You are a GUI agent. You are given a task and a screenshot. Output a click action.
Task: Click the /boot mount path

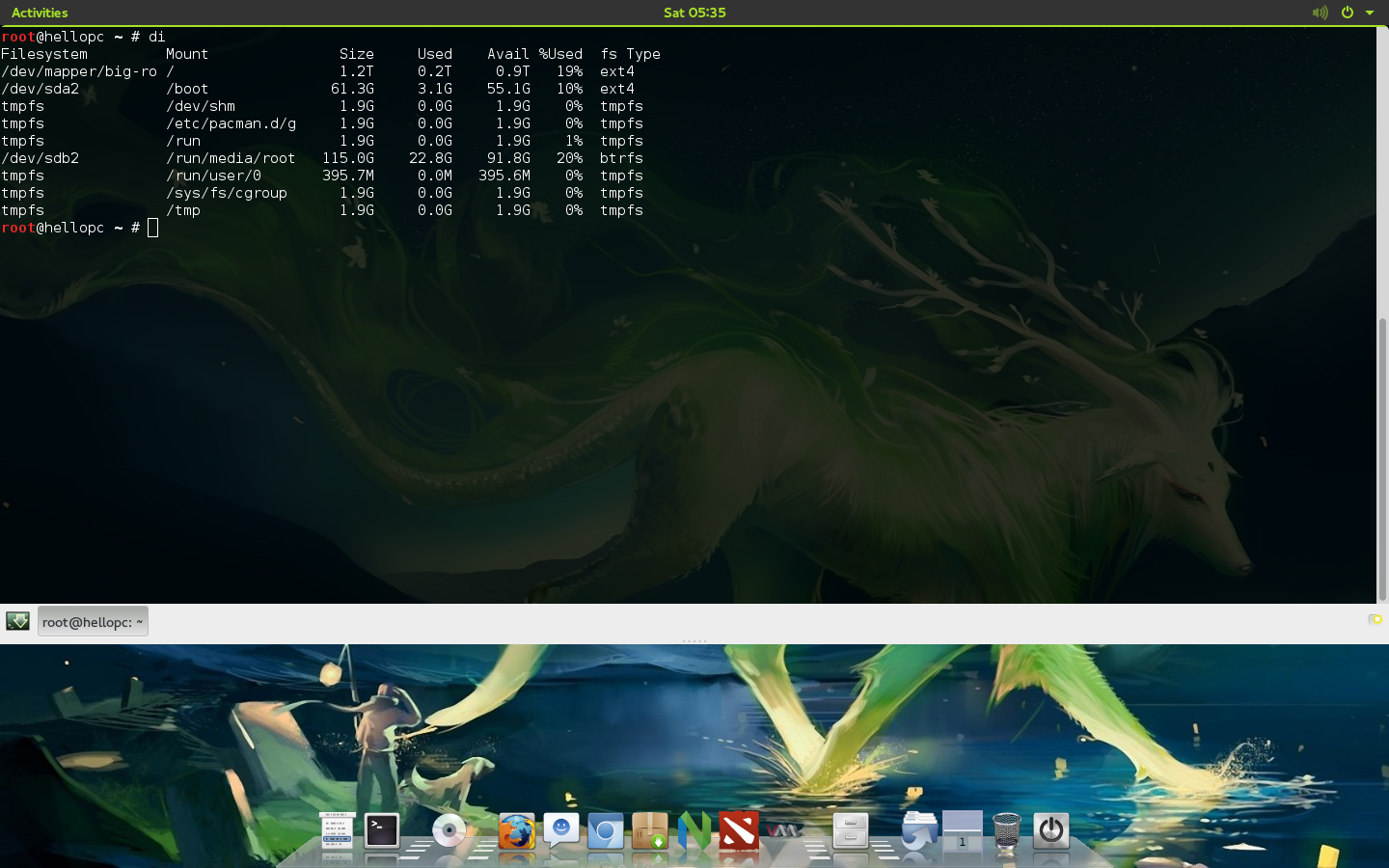187,89
